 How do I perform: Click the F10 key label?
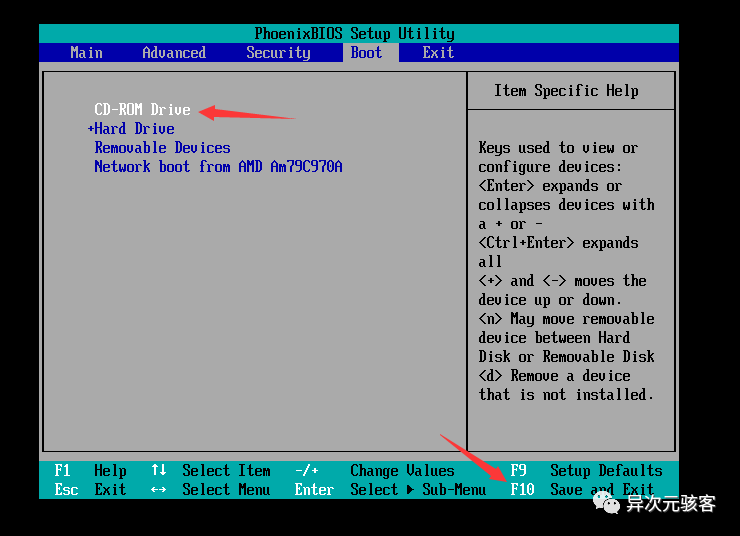pos(522,489)
